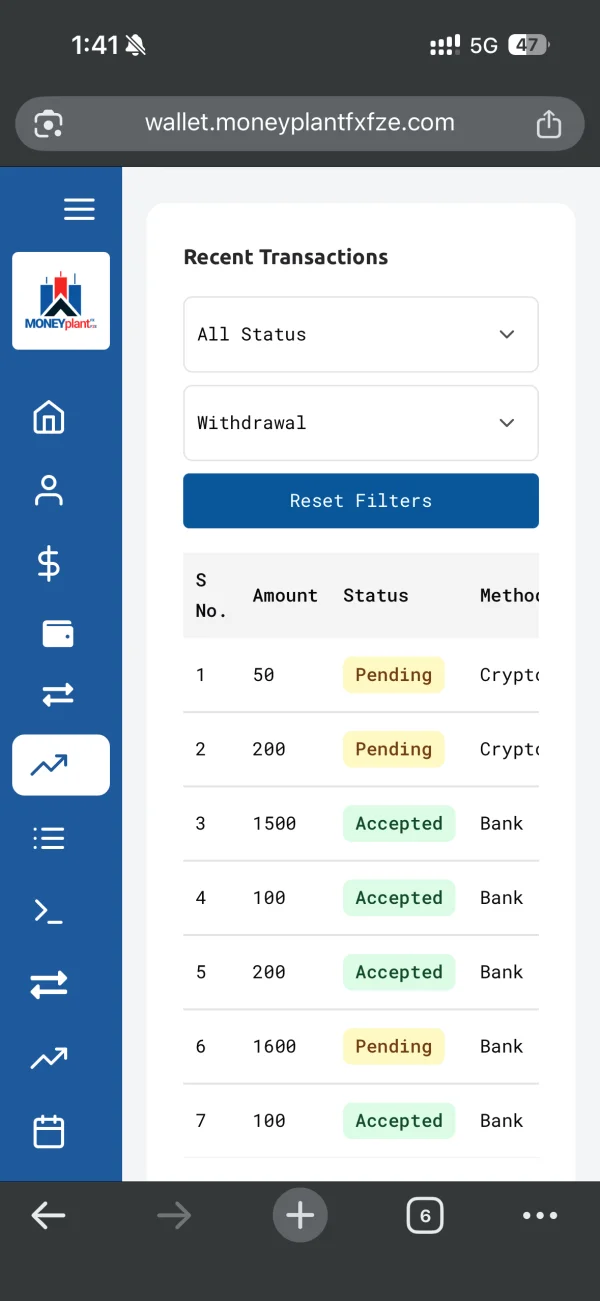Screen dimensions: 600x1301
Task: Tap the browser back arrow
Action: [x=48, y=1216]
